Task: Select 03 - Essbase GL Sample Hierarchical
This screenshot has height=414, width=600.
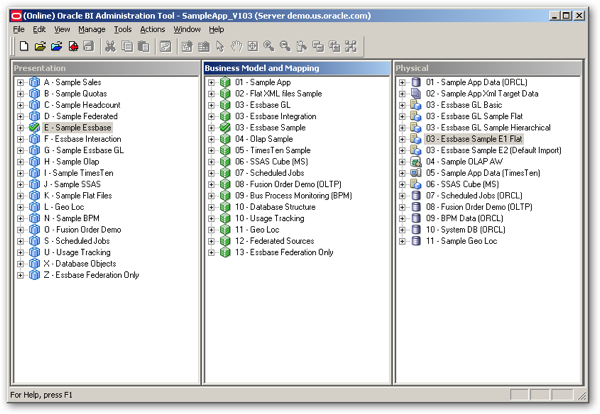Action: click(488, 127)
